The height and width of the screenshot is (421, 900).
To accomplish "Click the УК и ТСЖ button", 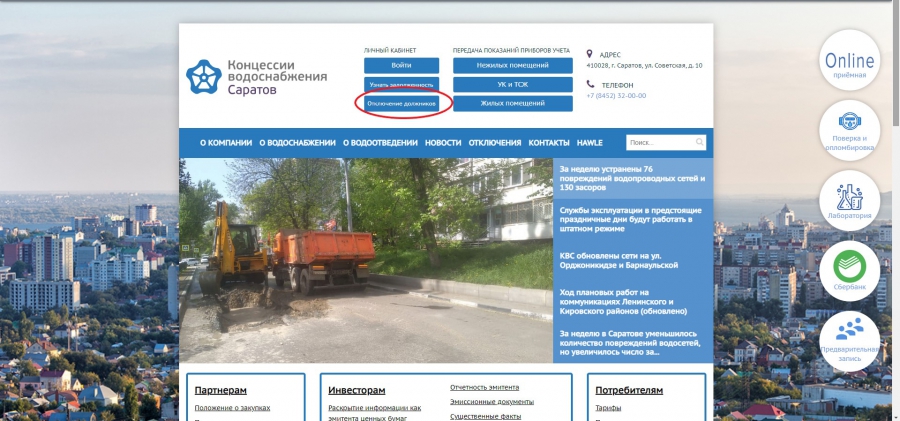I will 512,84.
